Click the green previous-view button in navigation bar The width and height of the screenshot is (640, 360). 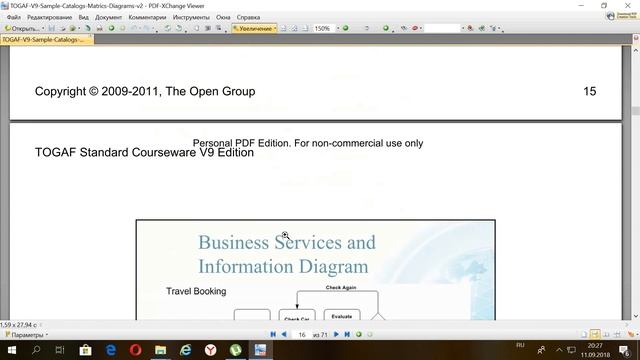[359, 334]
